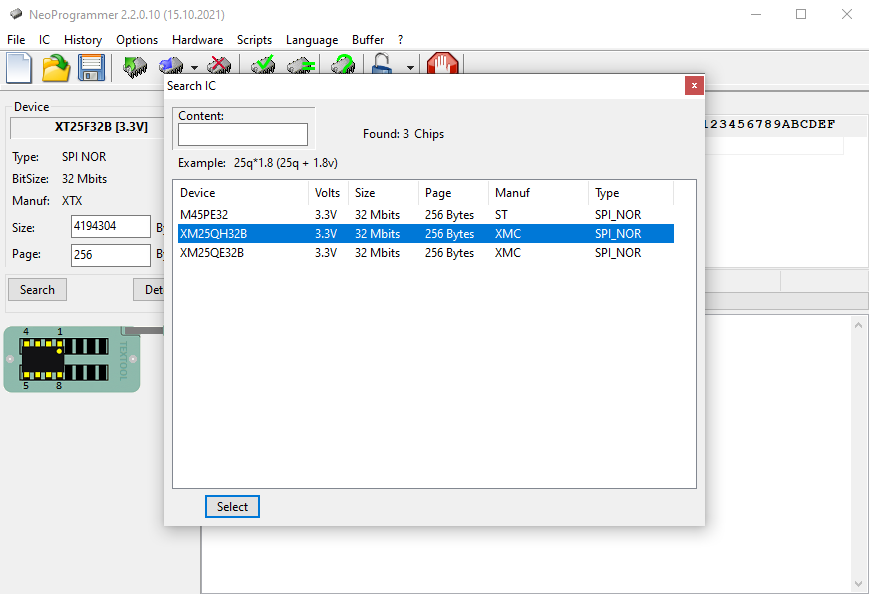The width and height of the screenshot is (869, 594).
Task: Click the Select button
Action: 232,506
